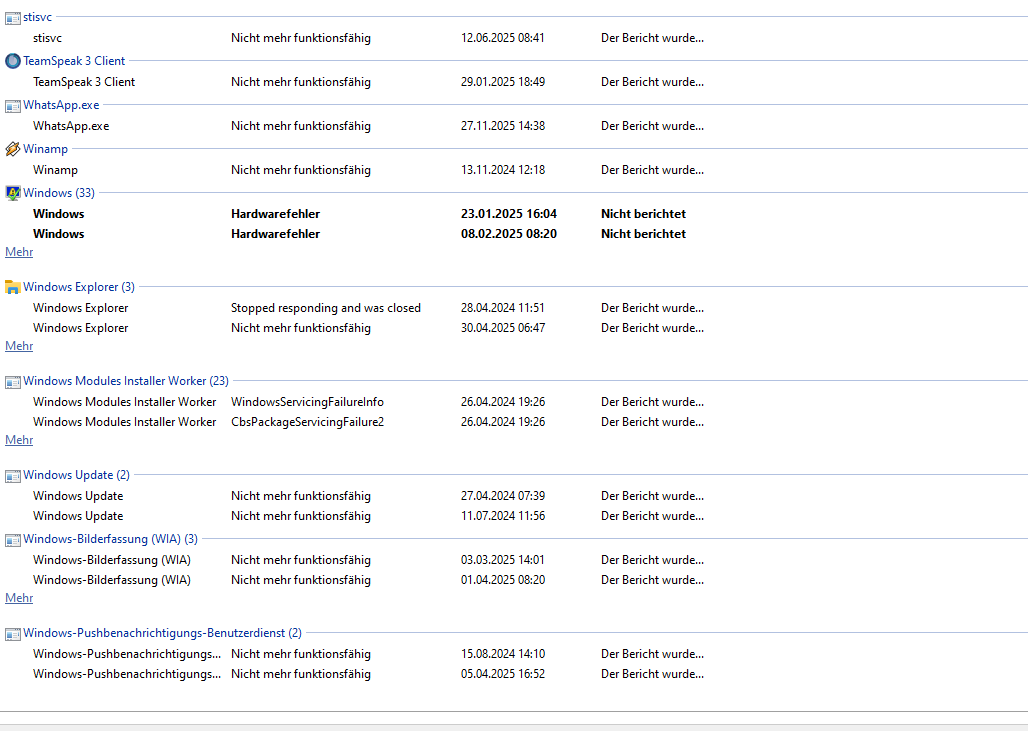
Task: Click 'Nicht mehr funktionsfähig' in TeamSpeak row
Action: 301,82
